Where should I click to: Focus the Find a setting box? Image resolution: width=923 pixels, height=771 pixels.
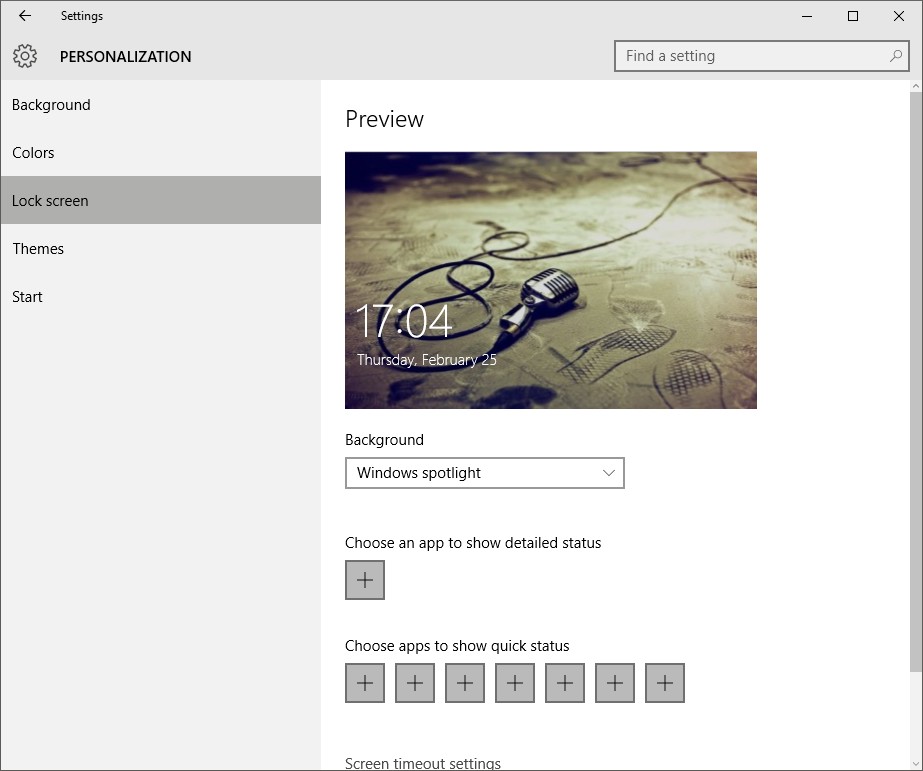pos(762,56)
